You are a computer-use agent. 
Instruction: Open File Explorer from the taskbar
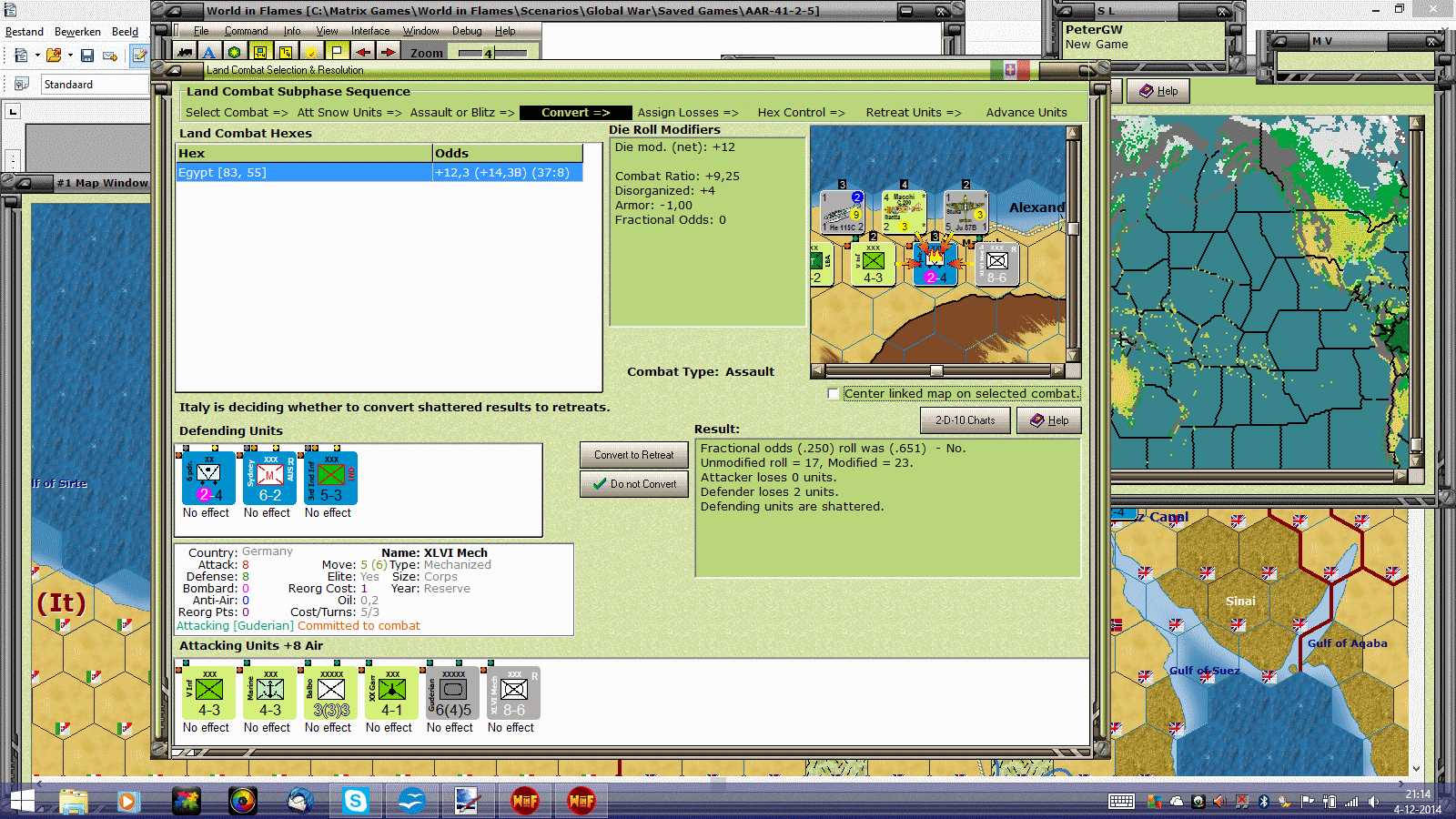(73, 801)
